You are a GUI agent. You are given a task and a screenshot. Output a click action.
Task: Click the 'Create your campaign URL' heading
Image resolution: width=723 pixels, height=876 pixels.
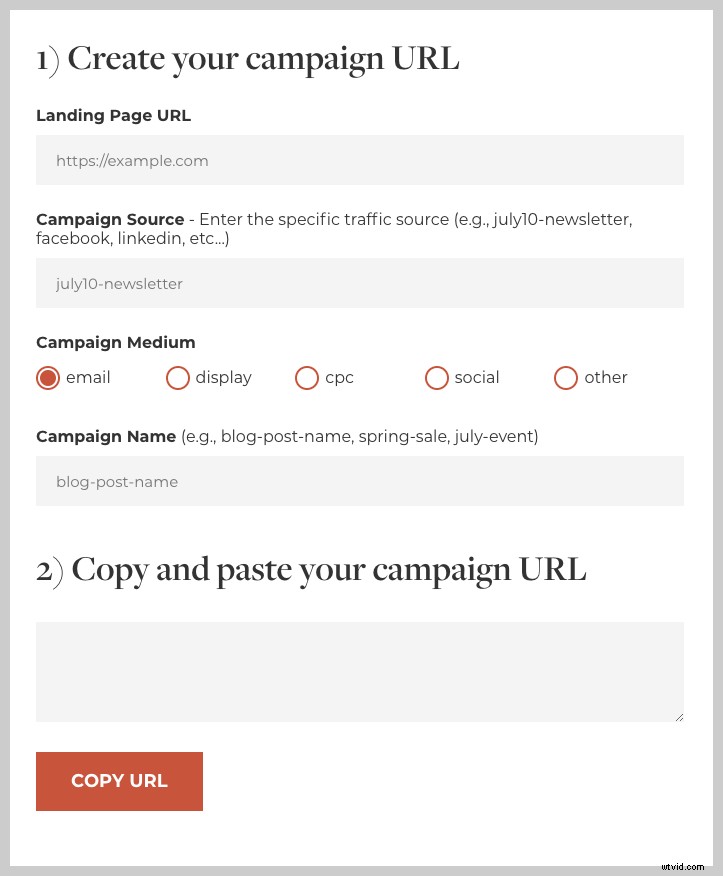[248, 59]
